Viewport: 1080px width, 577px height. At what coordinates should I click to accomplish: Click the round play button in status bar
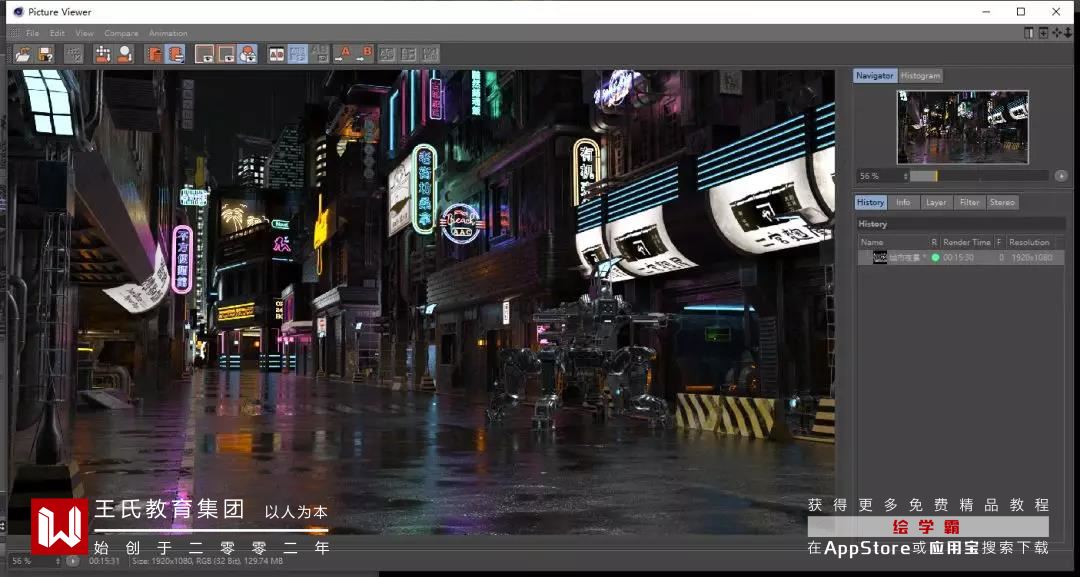click(x=73, y=561)
